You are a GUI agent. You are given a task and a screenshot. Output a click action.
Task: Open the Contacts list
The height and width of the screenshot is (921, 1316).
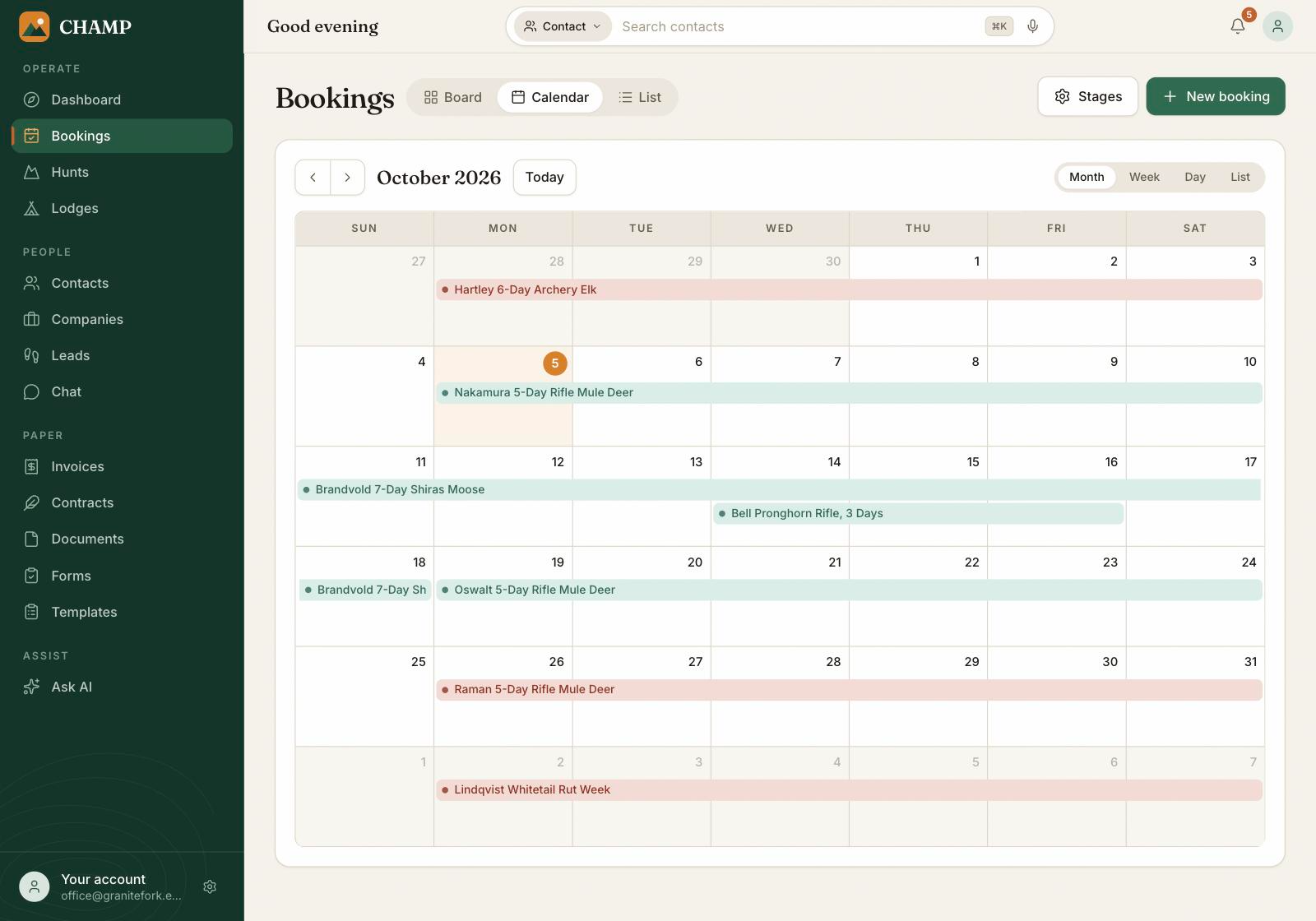[x=122, y=283]
